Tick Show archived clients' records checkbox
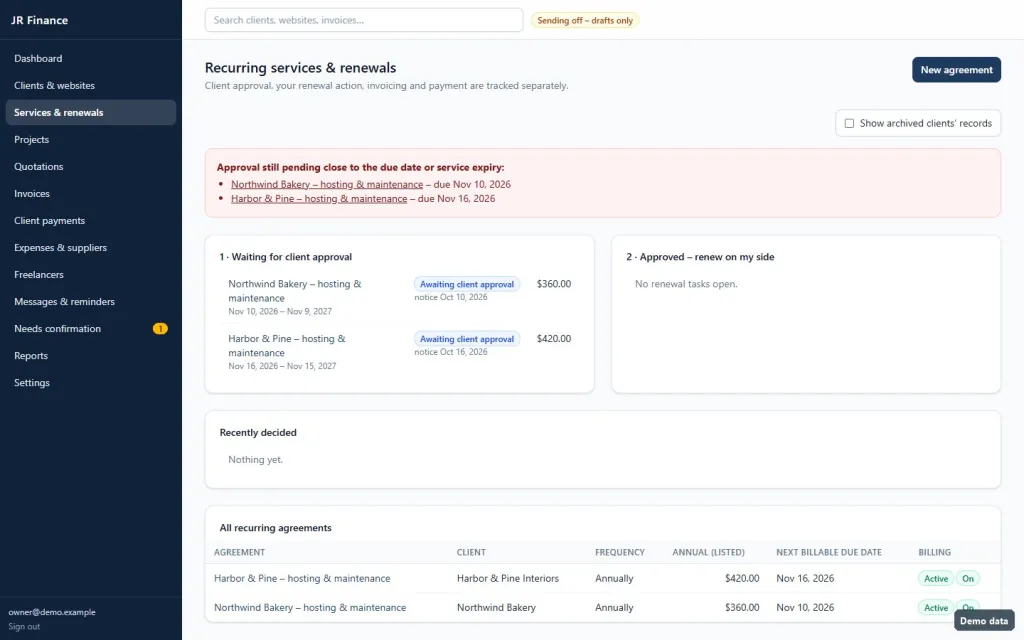Viewport: 1024px width, 640px height. (849, 123)
